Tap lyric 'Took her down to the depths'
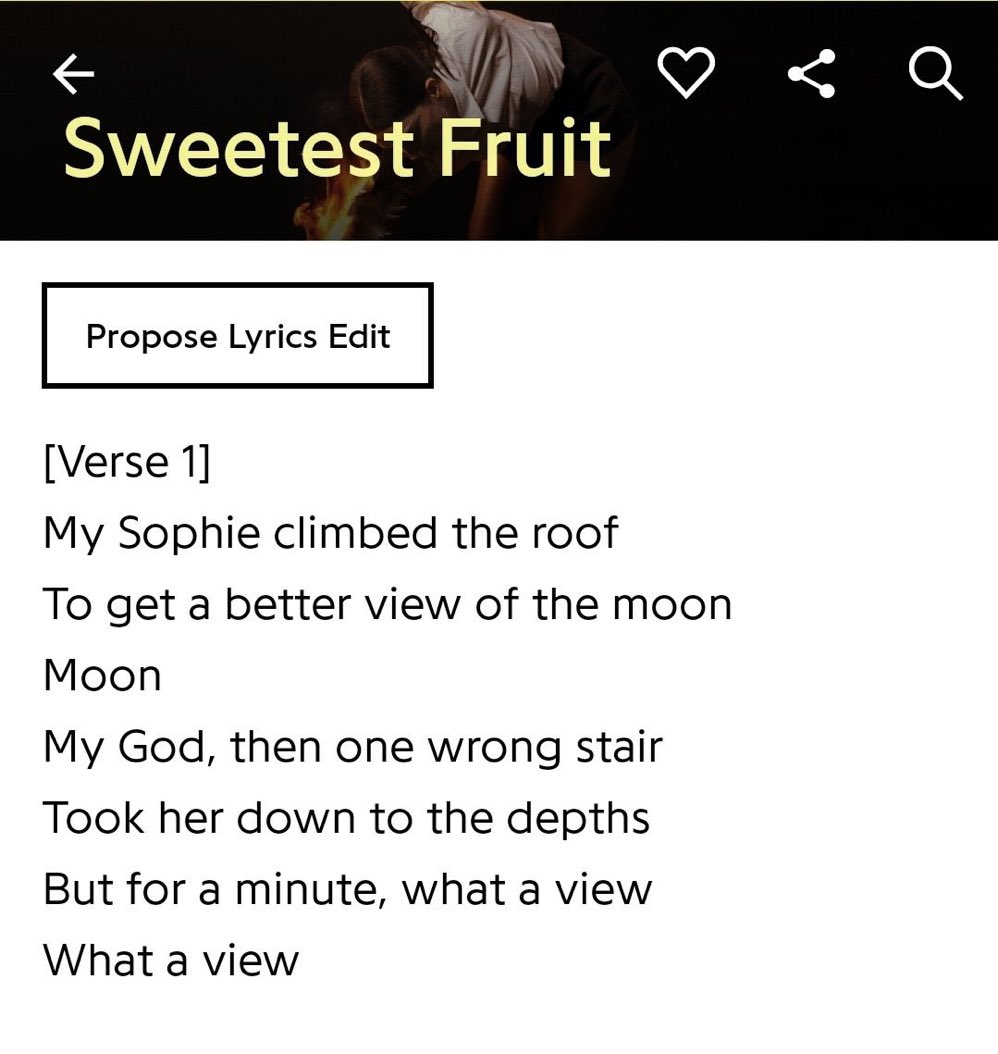 click(x=346, y=819)
